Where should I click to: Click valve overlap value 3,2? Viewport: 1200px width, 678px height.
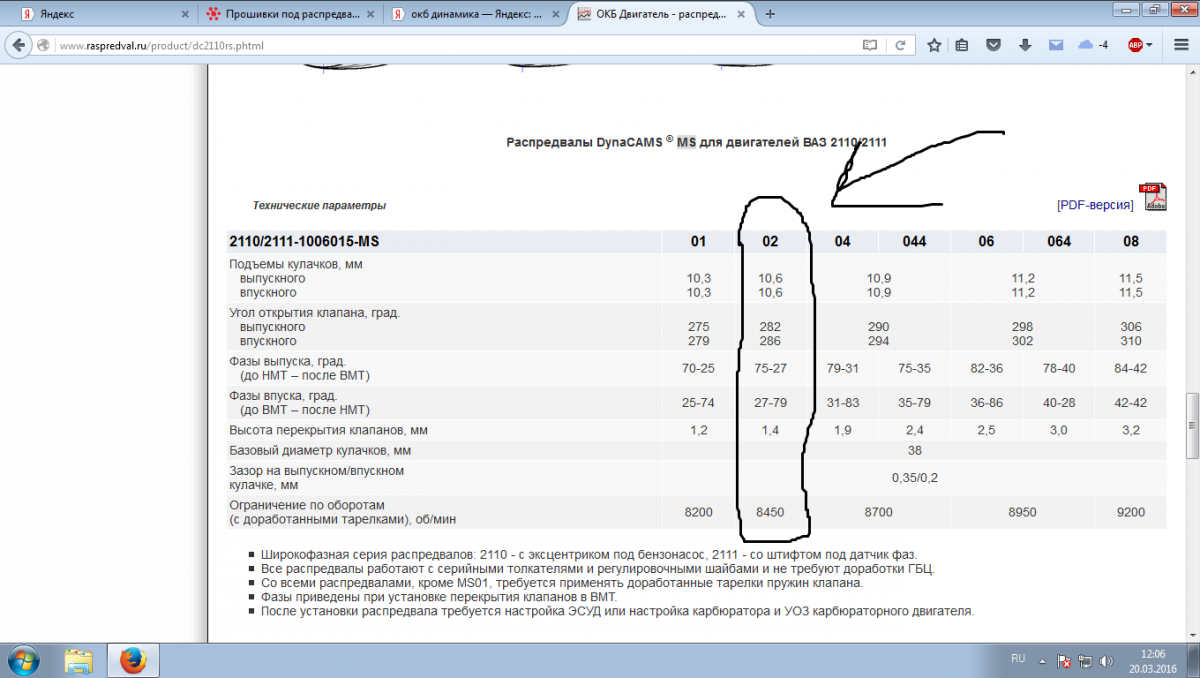tap(1130, 430)
